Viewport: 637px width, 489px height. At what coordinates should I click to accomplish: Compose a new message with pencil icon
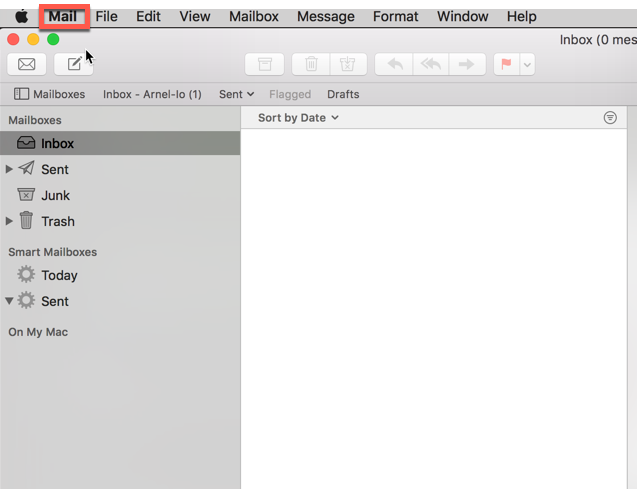(74, 64)
